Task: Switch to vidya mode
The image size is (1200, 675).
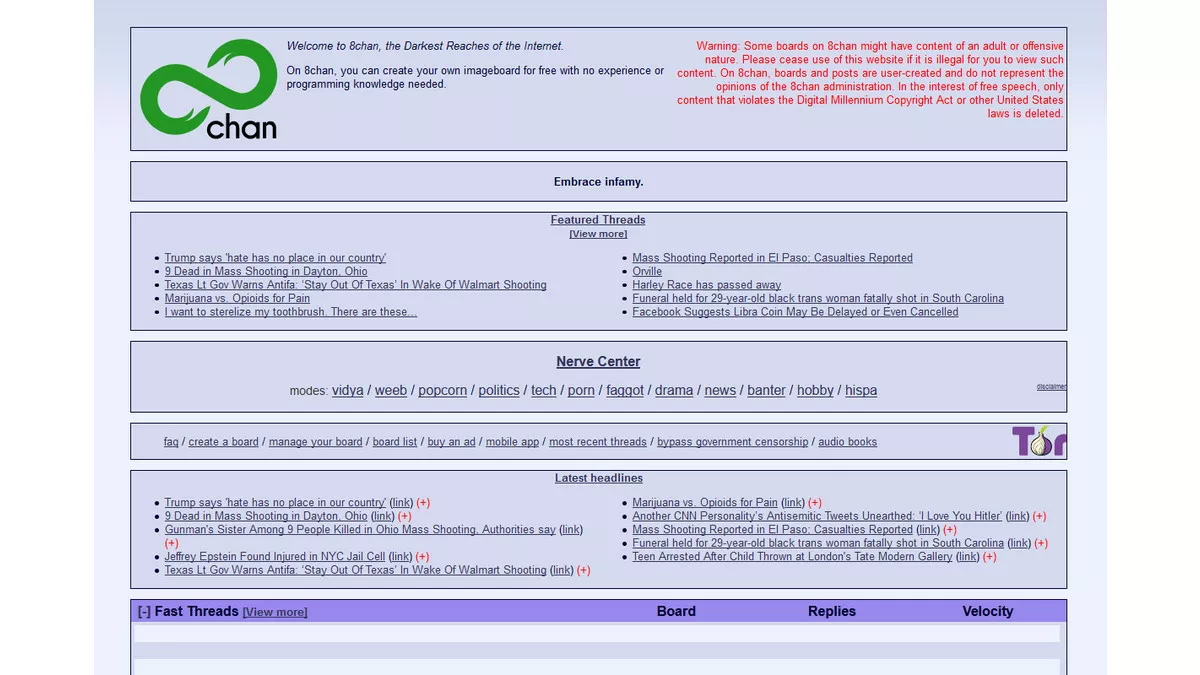Action: tap(348, 391)
